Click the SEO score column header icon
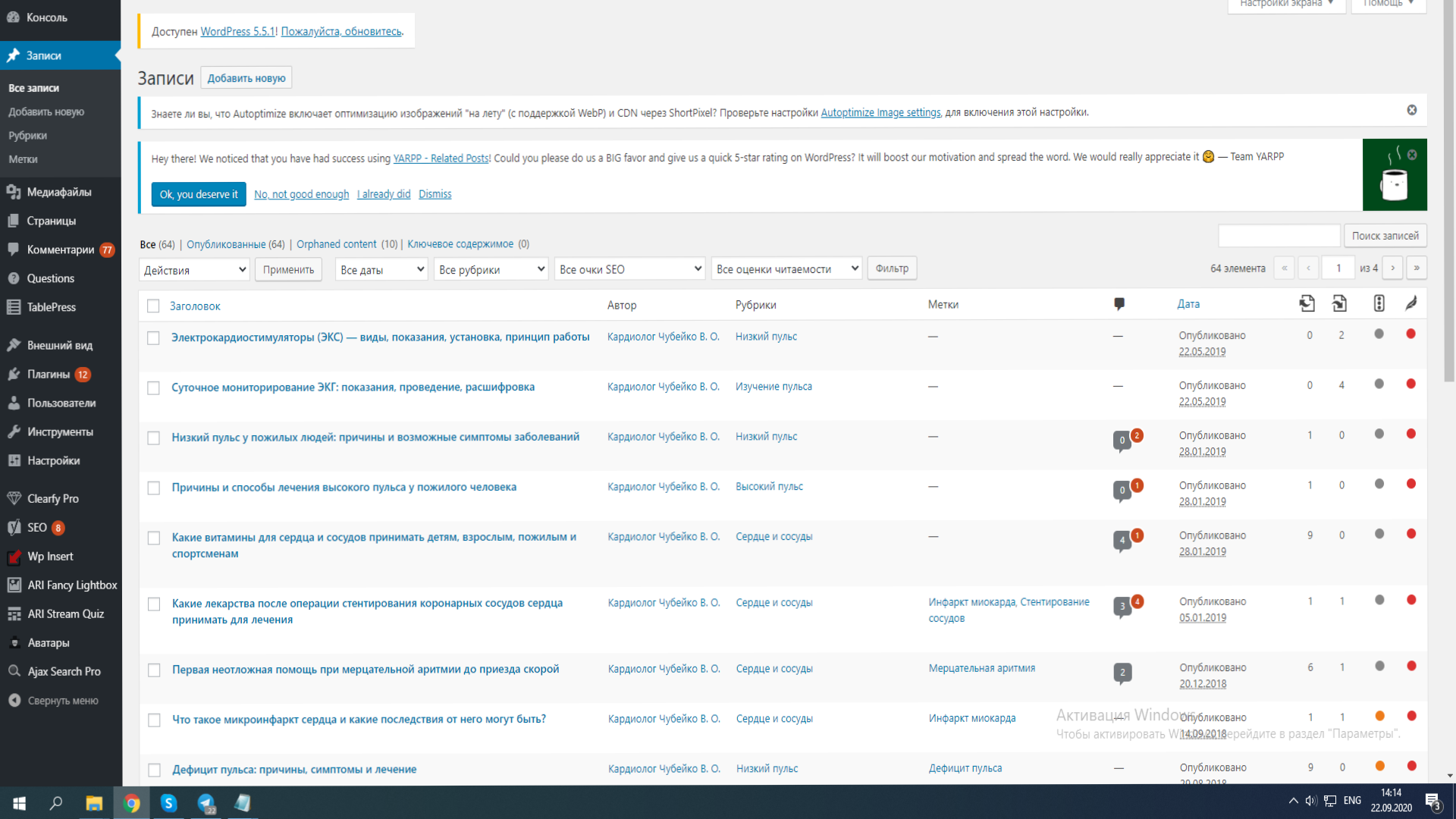Image resolution: width=1456 pixels, height=819 pixels. (1379, 303)
